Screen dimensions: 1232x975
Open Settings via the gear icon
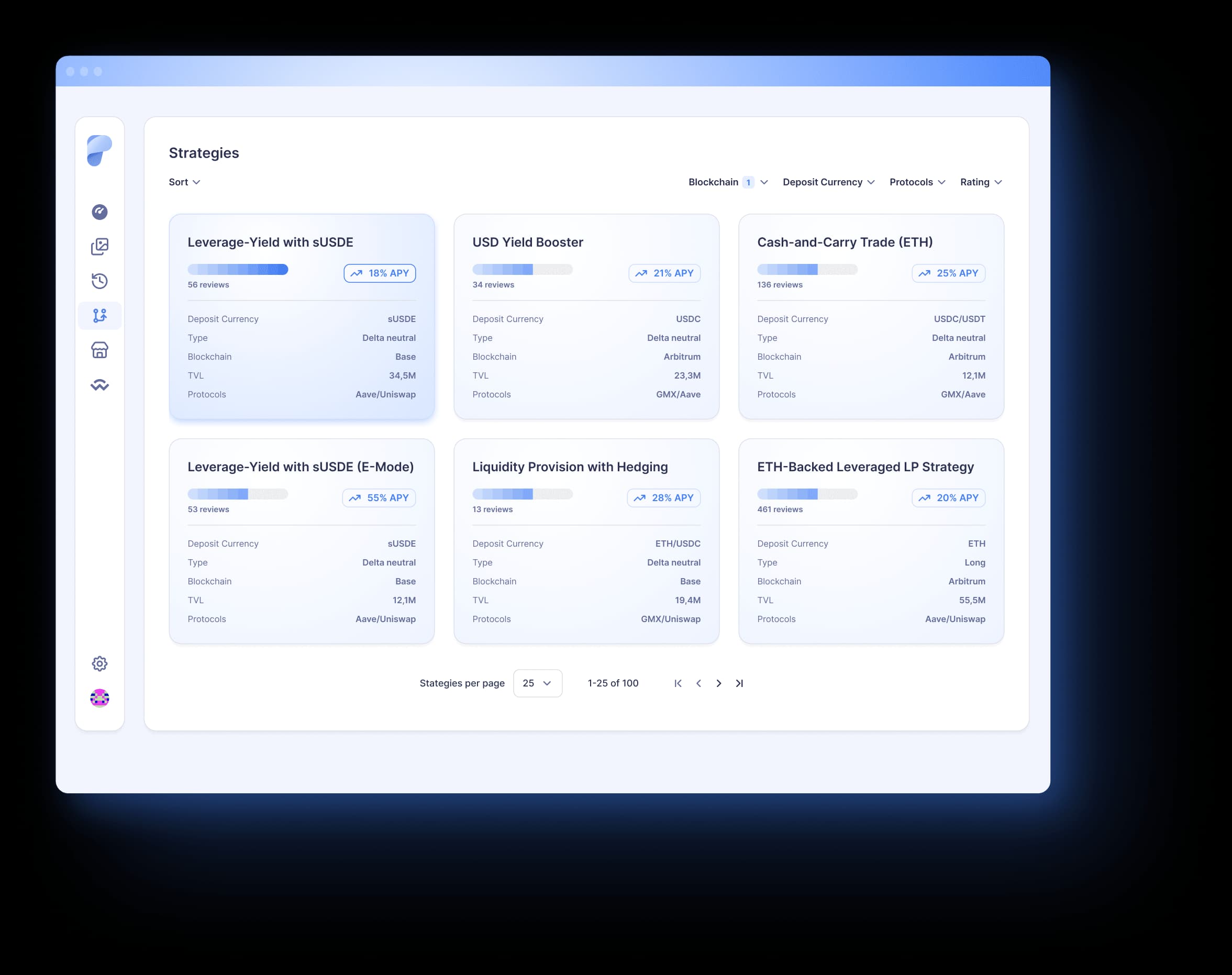100,663
